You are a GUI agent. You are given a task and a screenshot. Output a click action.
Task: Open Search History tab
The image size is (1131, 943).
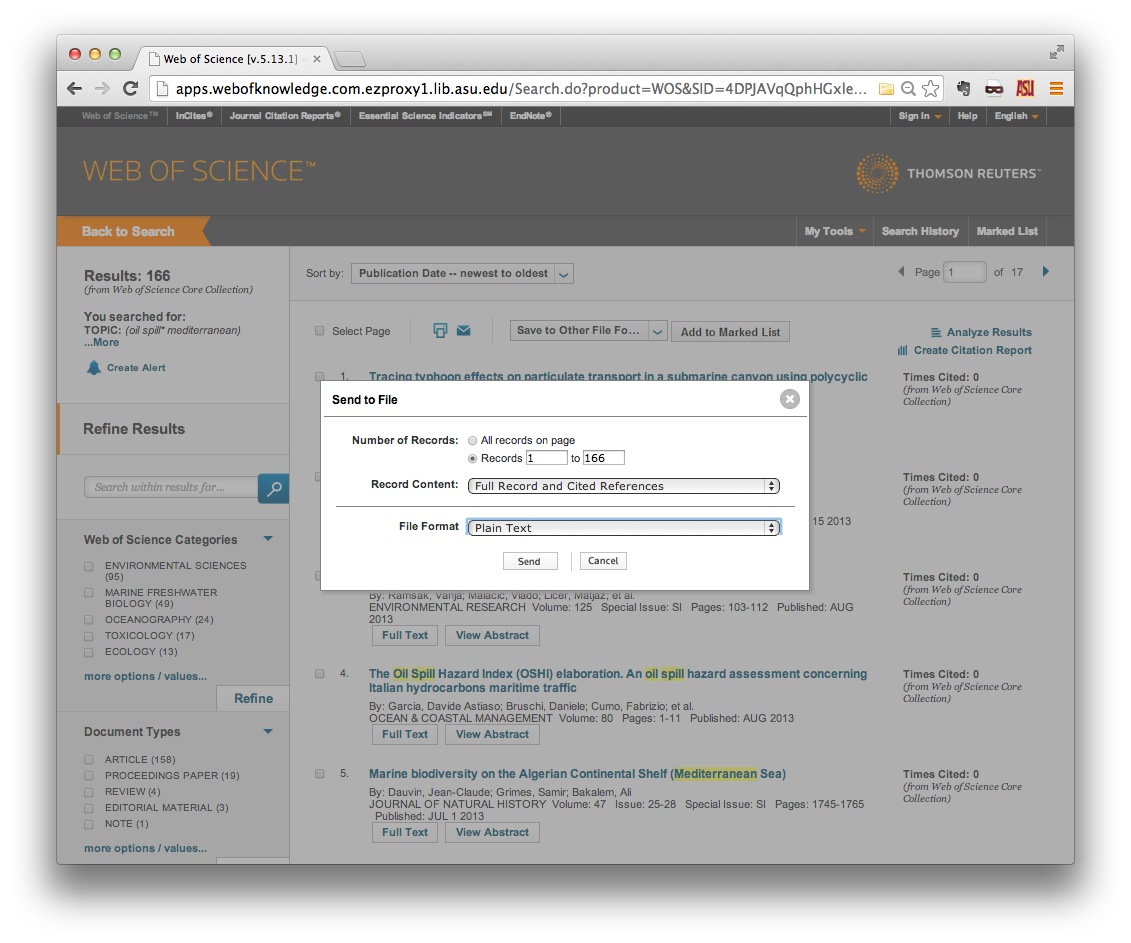tap(920, 232)
